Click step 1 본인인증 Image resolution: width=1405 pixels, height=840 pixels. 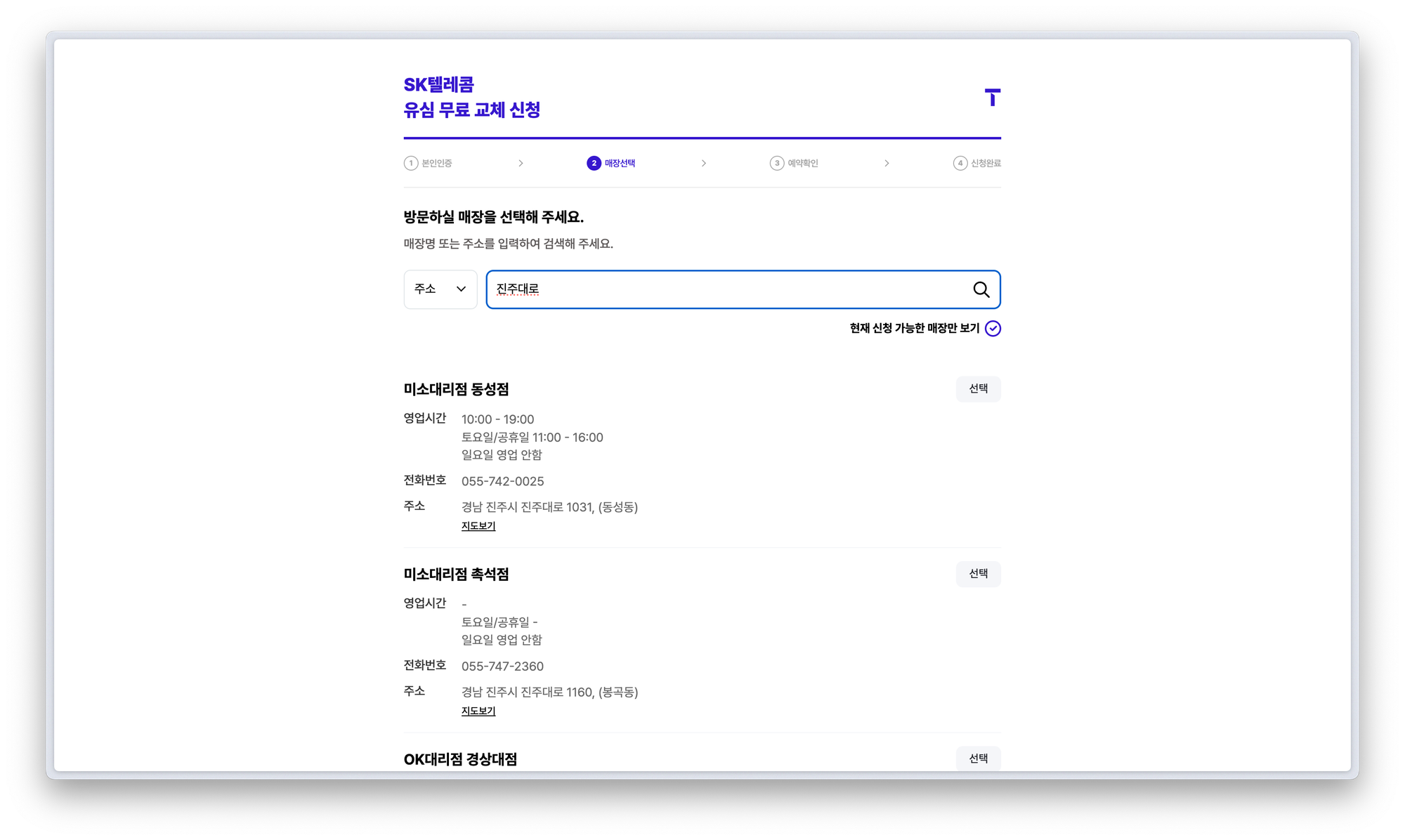pyautogui.click(x=428, y=163)
